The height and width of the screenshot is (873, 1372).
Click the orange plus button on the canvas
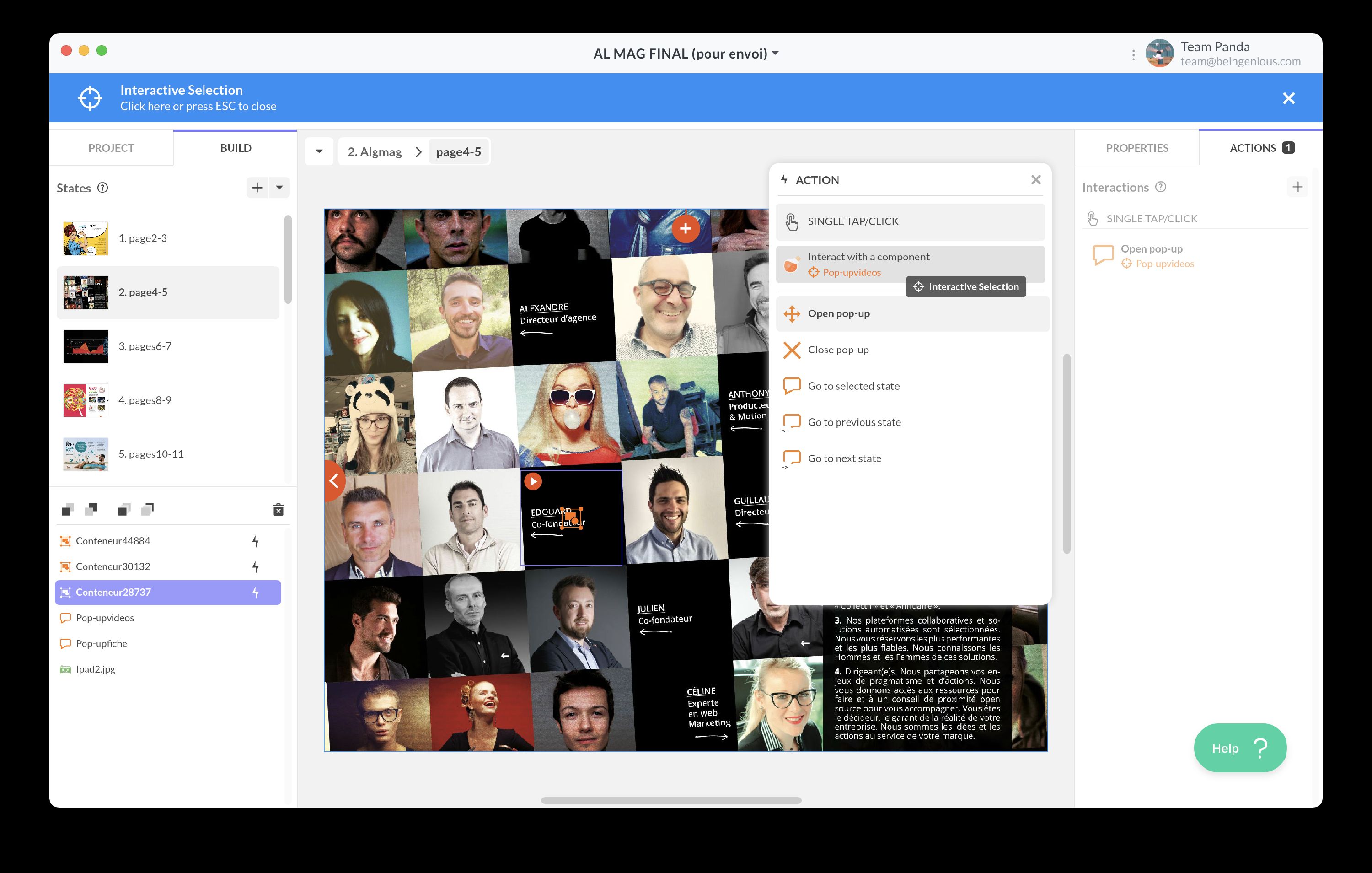point(686,229)
